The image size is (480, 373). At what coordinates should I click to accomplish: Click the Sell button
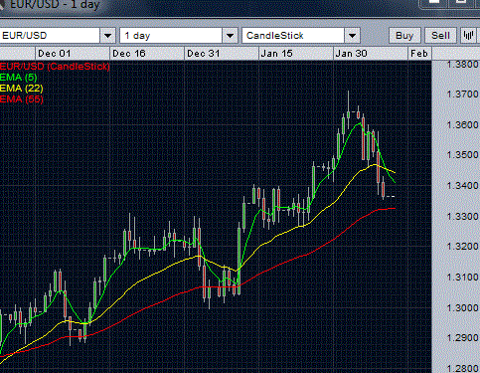(440, 35)
